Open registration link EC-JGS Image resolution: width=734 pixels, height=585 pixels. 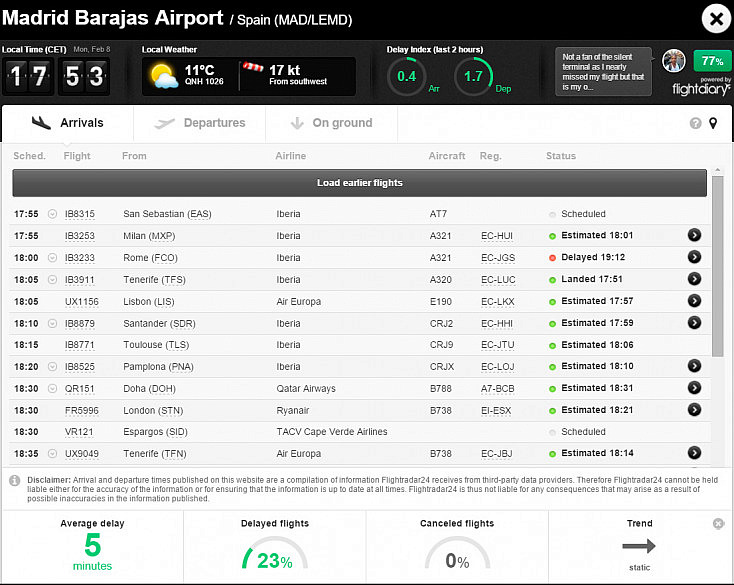click(498, 258)
